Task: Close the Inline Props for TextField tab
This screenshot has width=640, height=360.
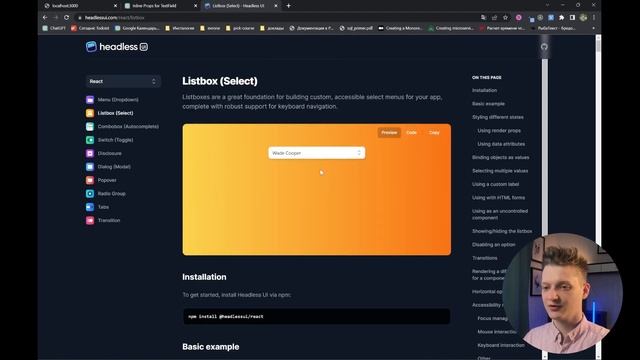Action: tap(195, 6)
